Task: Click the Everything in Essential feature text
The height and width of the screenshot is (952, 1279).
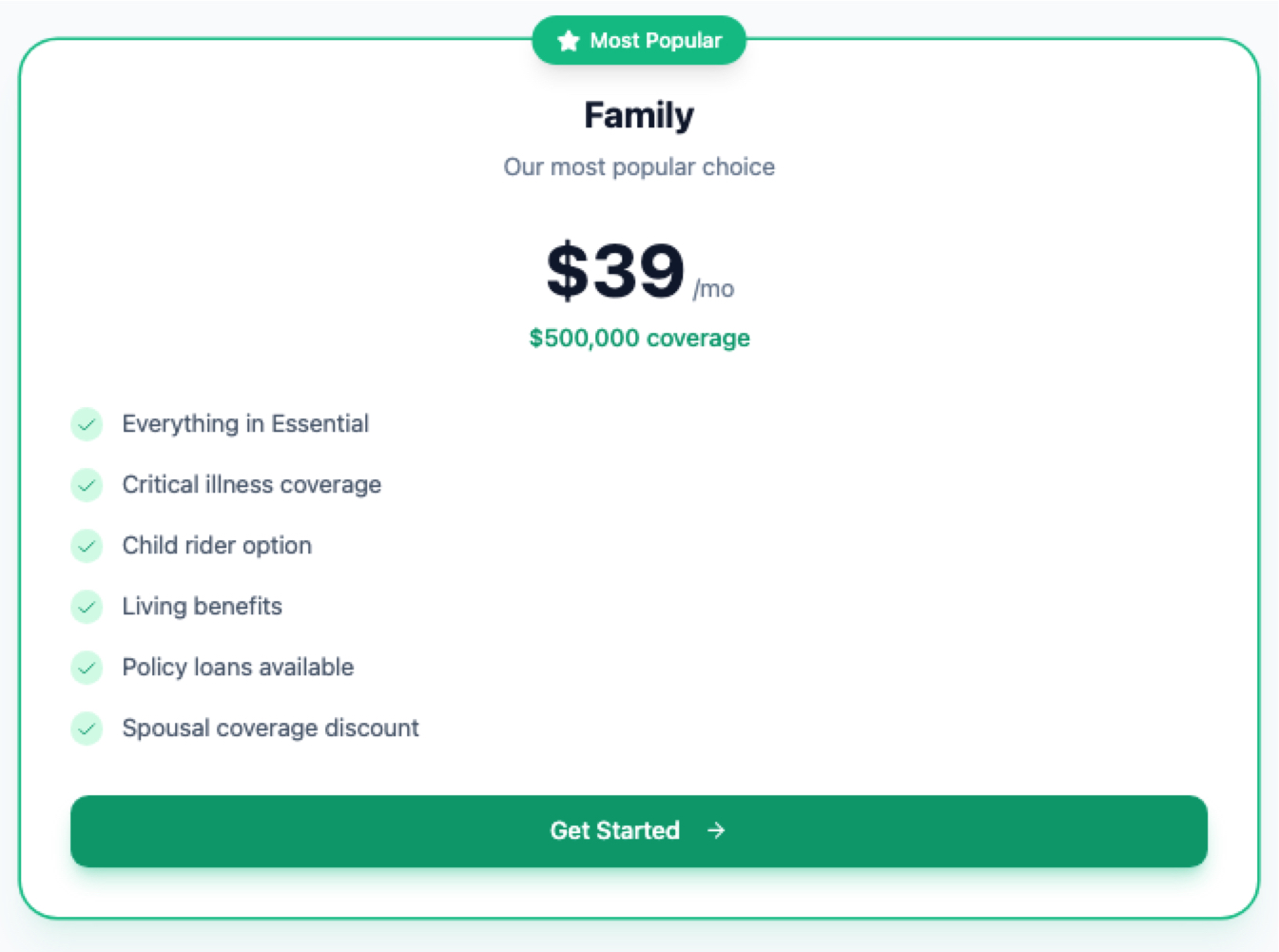Action: [x=245, y=424]
